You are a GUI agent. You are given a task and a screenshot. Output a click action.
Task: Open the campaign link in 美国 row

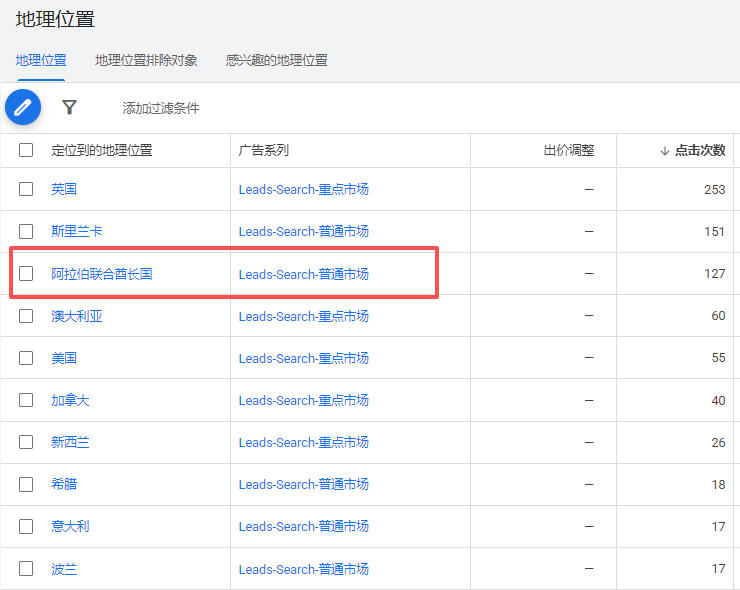coord(303,358)
